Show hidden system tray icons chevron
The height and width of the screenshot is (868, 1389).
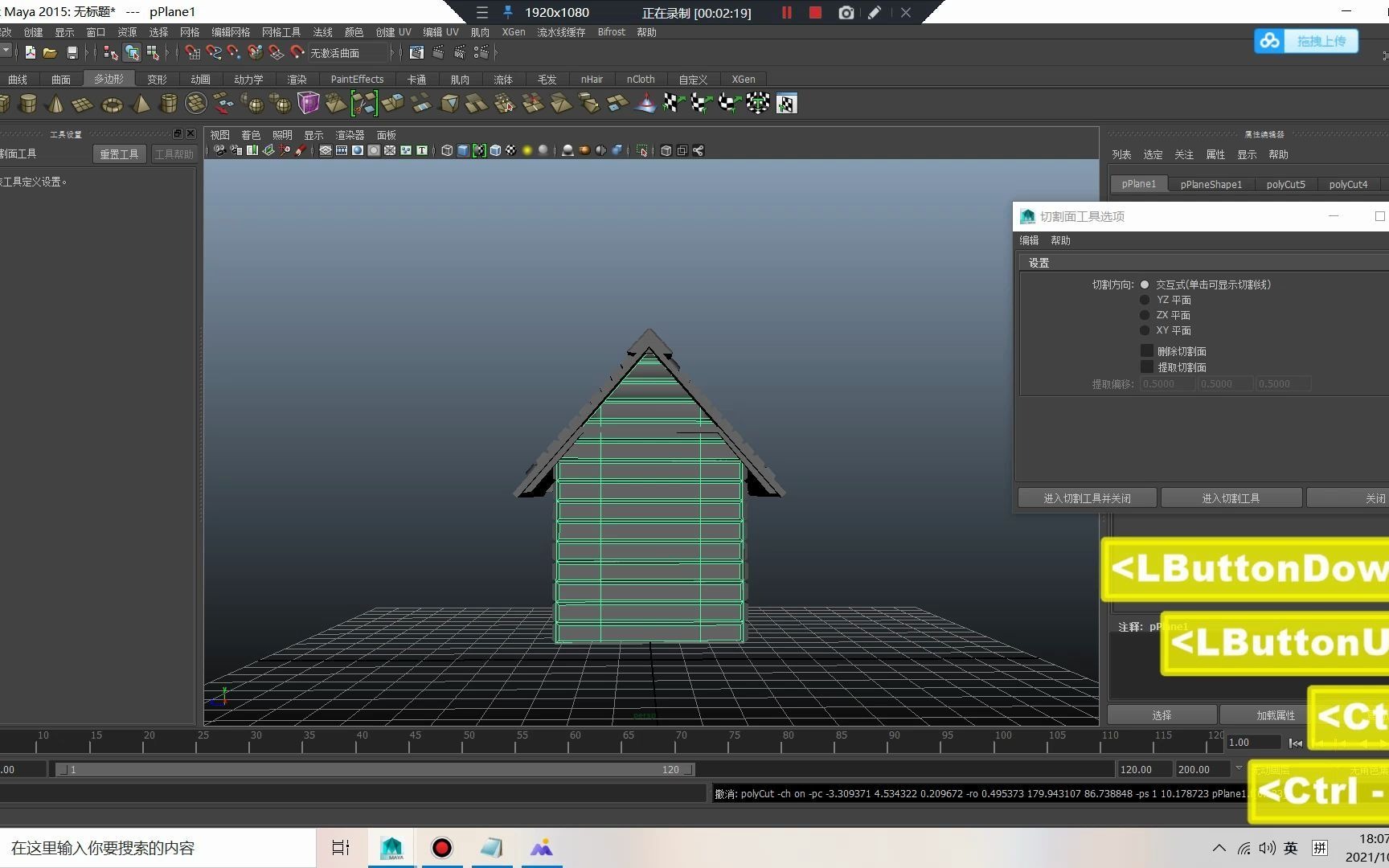[1219, 848]
